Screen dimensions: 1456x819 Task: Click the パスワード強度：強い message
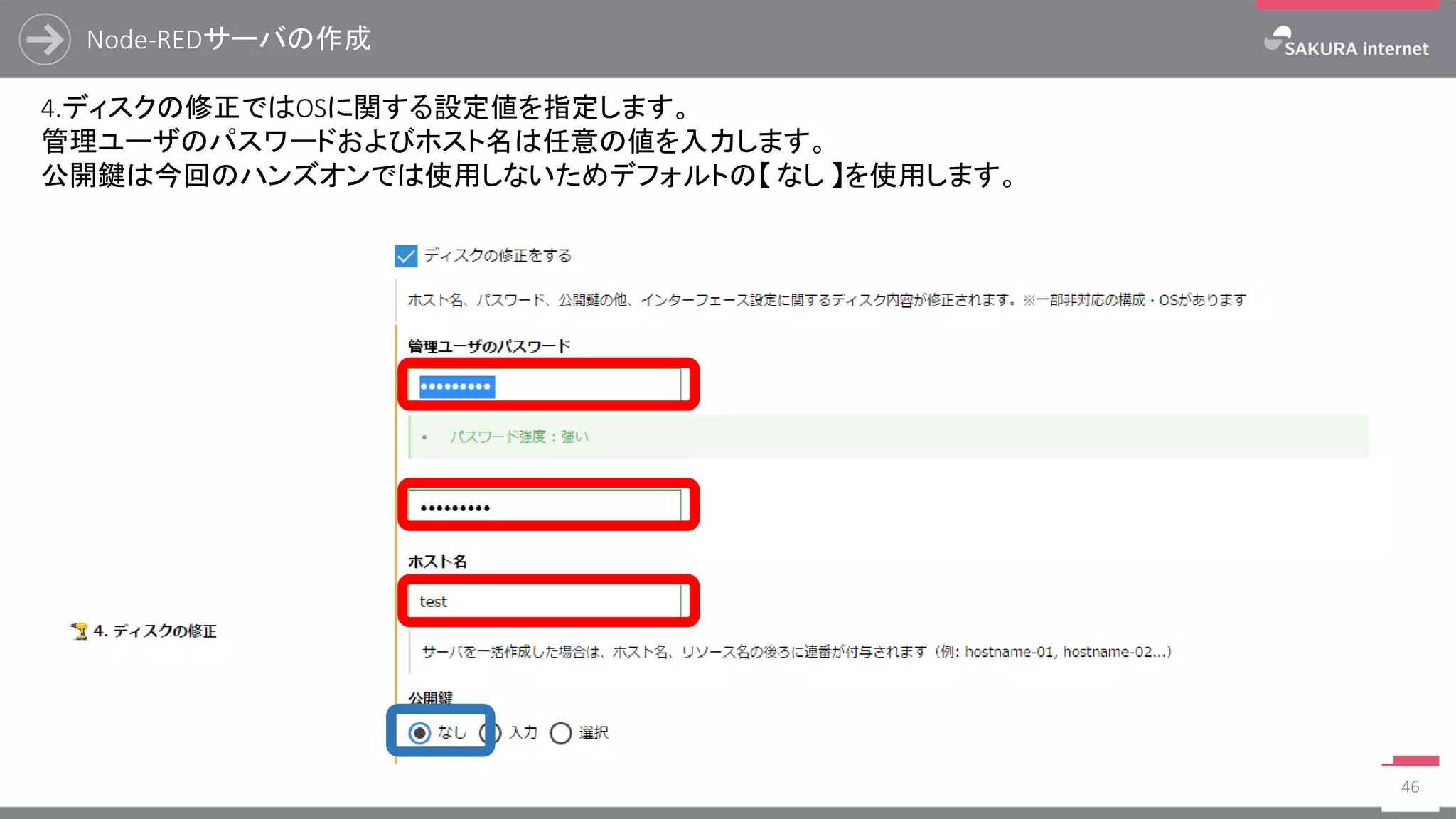[x=519, y=437]
